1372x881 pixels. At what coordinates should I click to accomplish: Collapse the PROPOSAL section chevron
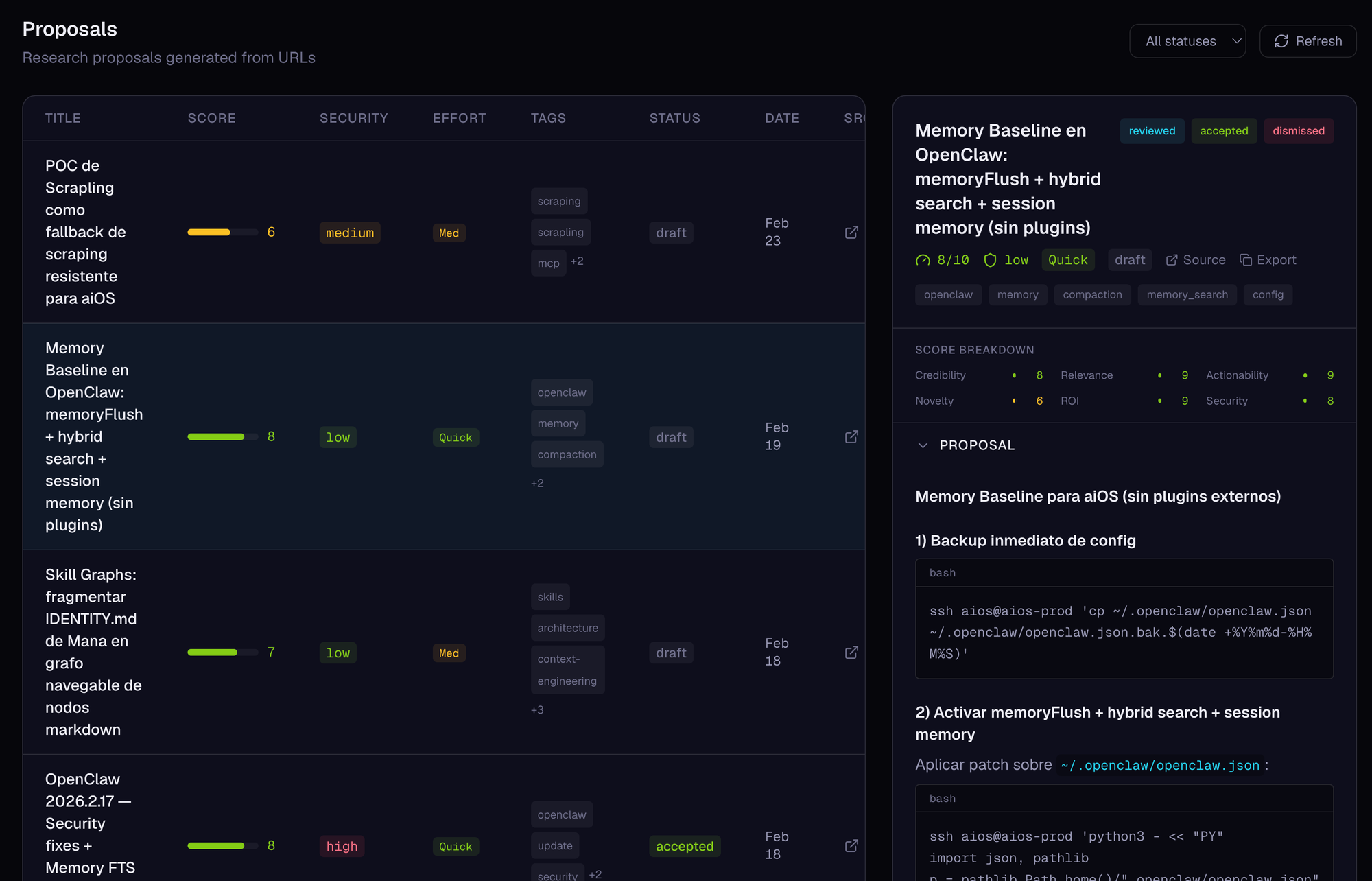click(x=923, y=445)
